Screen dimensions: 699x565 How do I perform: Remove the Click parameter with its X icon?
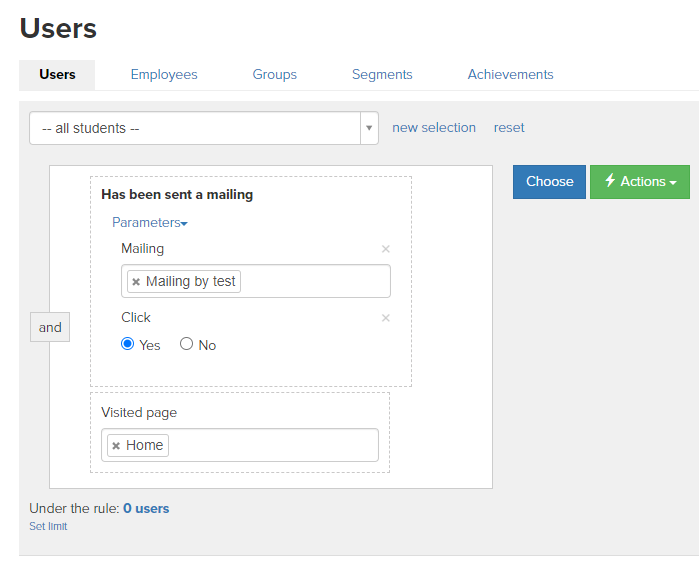[386, 318]
